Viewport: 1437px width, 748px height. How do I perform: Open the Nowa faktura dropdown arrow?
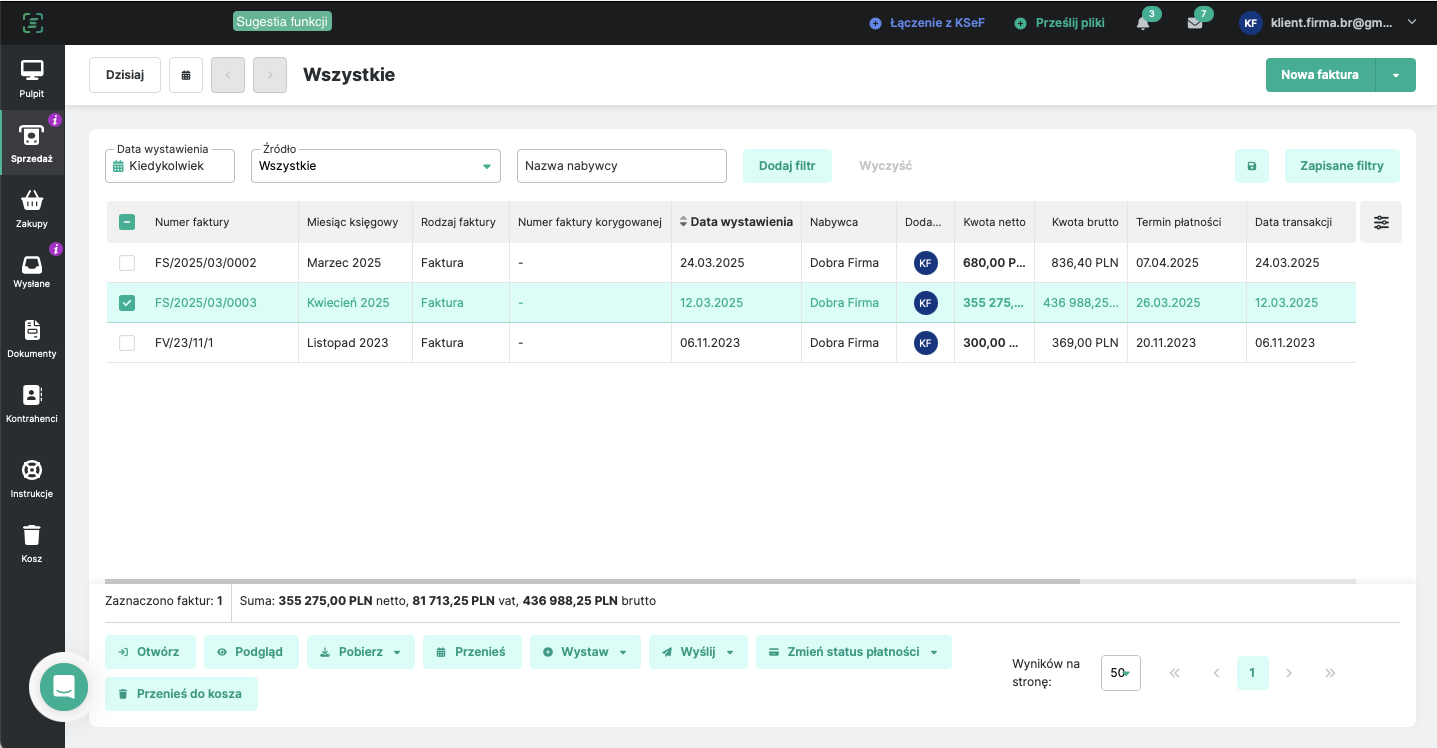pyautogui.click(x=1396, y=75)
